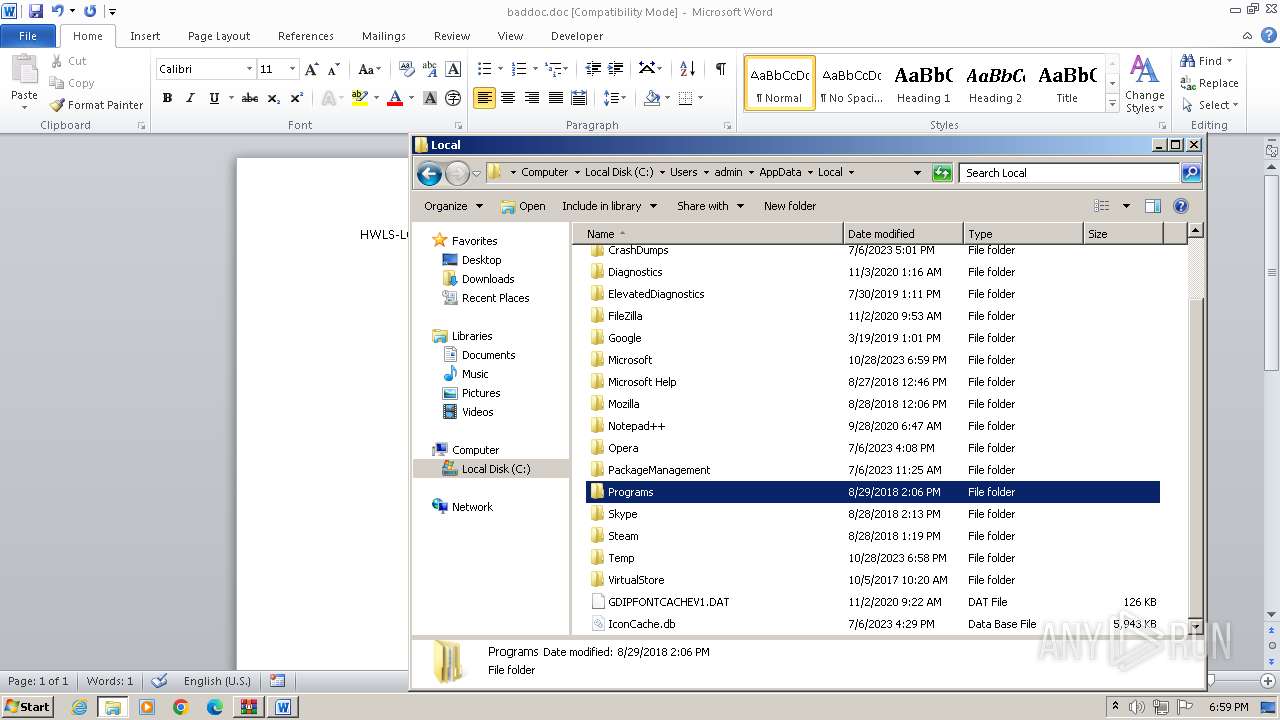Open Explorer view options dropdown arrow
This screenshot has width=1280, height=720.
[1126, 206]
